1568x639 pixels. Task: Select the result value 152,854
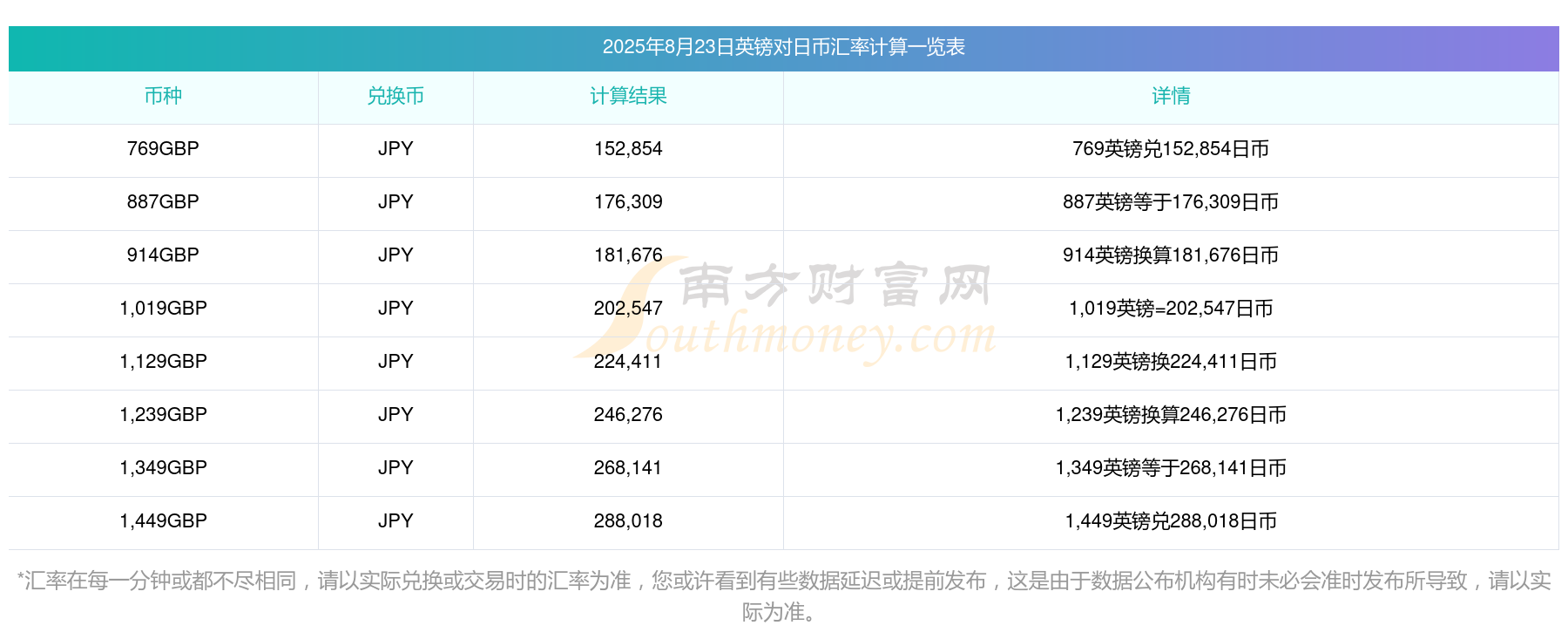(x=628, y=149)
